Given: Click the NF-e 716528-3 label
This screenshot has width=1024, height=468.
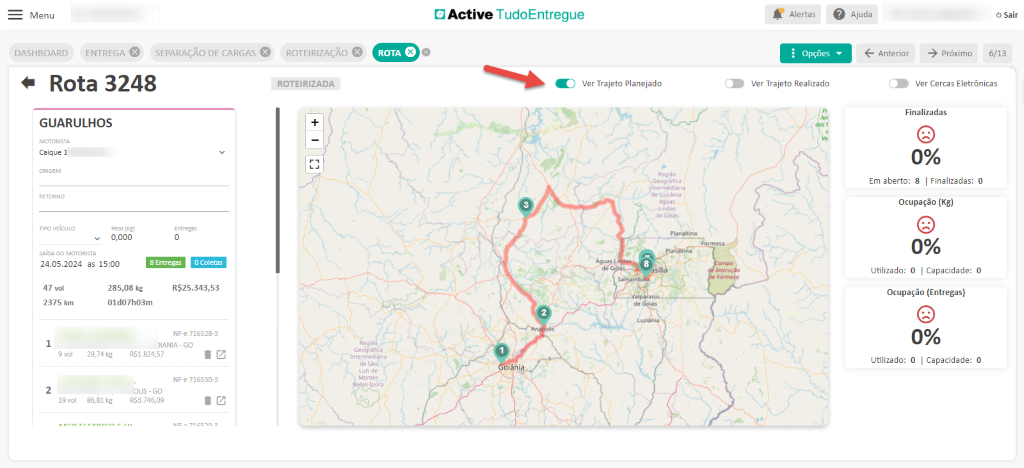Looking at the screenshot, I should (x=195, y=334).
